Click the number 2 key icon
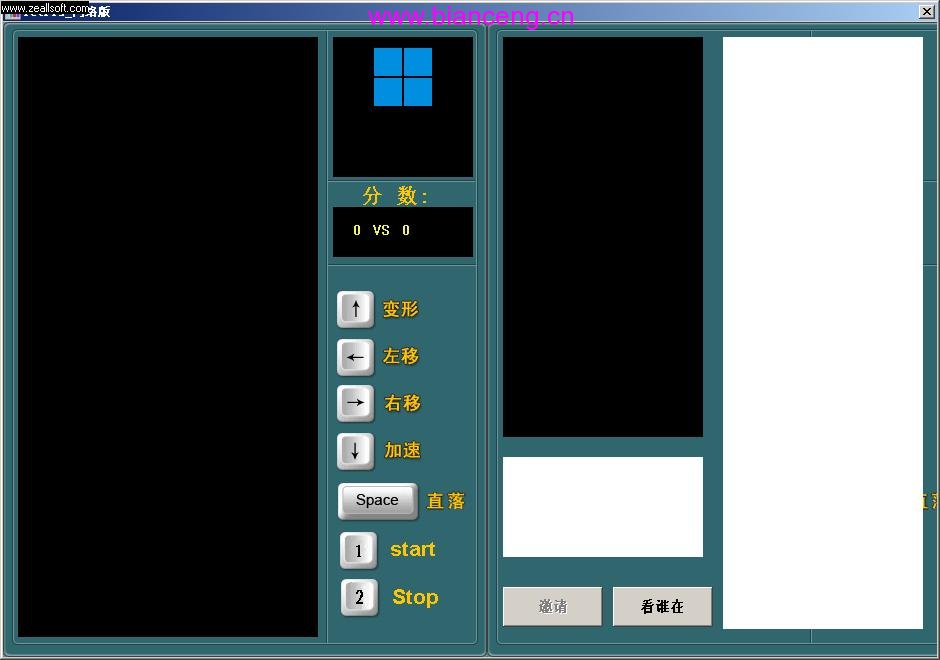 tap(359, 597)
